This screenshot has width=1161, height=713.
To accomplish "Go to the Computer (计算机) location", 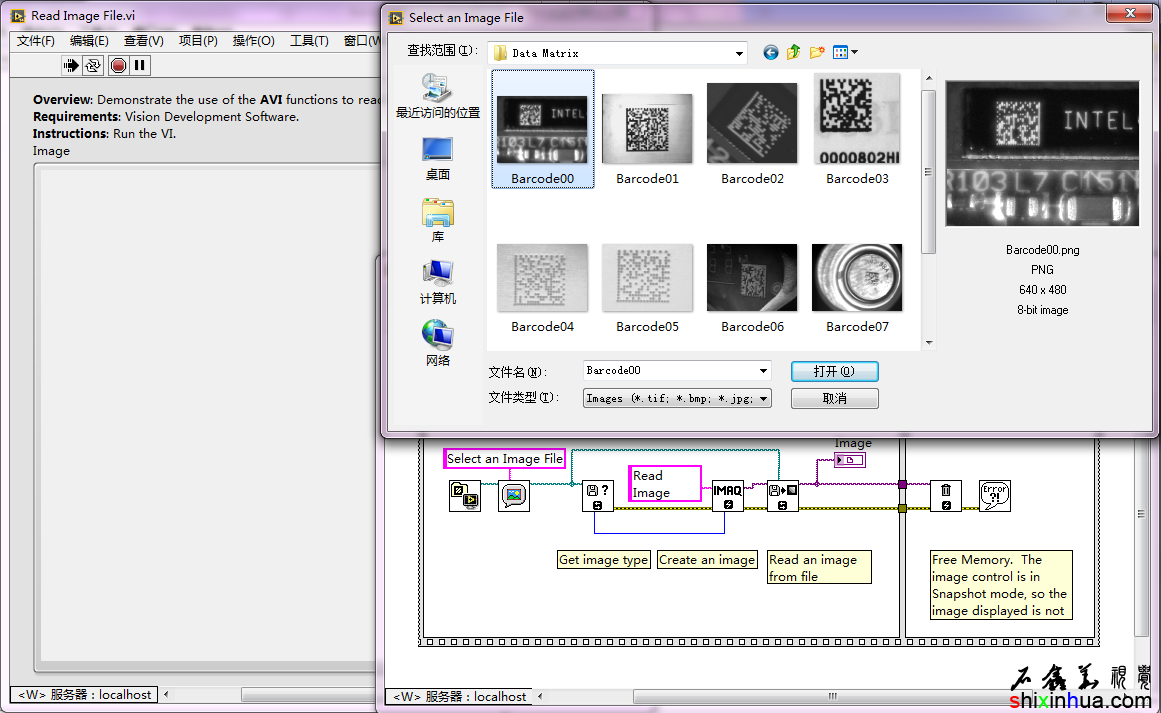I will pos(438,283).
